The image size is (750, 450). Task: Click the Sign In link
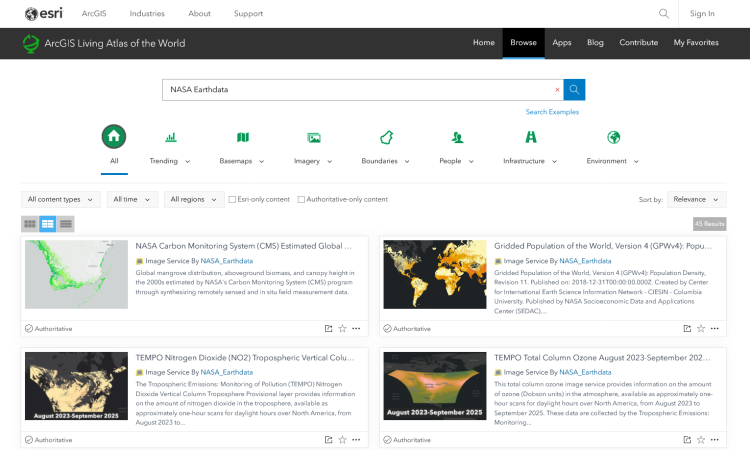coord(702,13)
